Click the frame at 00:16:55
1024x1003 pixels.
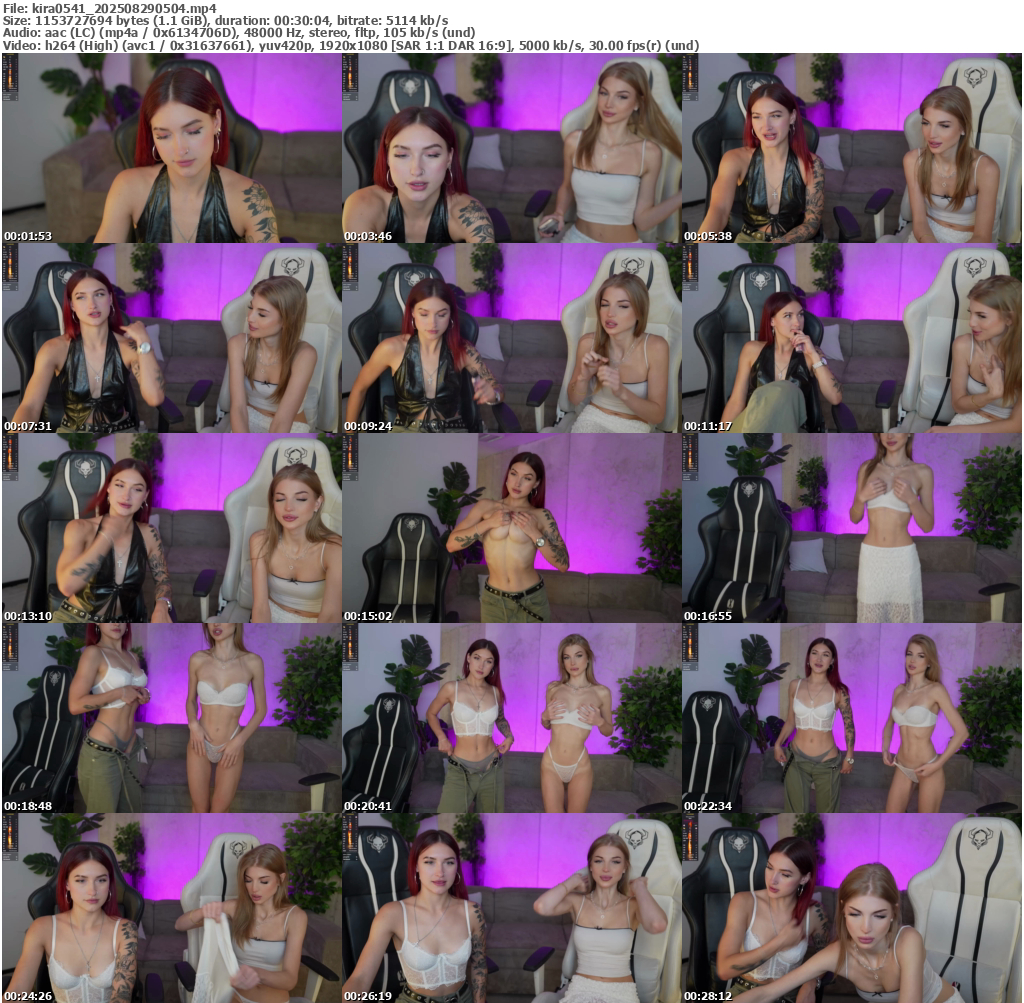coord(852,528)
